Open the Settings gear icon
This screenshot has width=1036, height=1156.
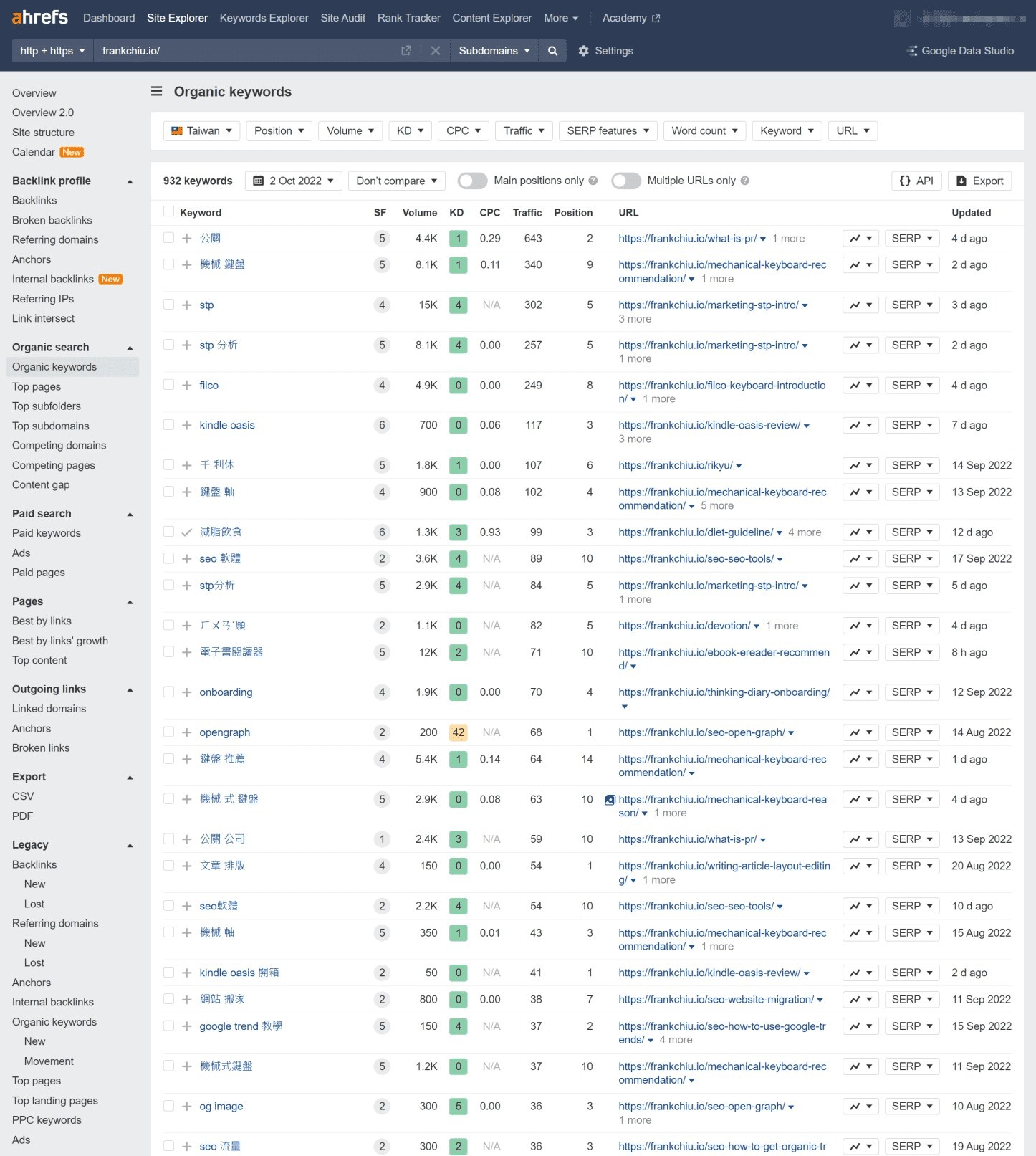pyautogui.click(x=583, y=51)
